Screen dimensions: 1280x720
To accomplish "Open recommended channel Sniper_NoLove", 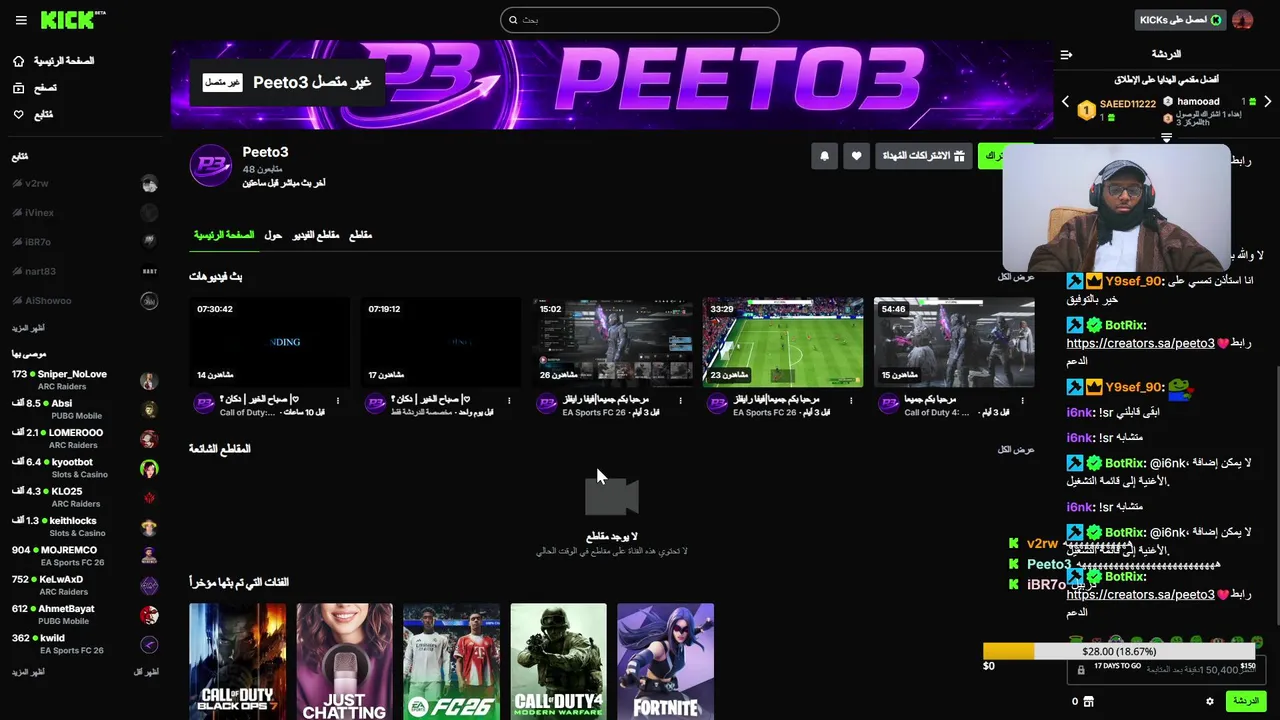I will [x=85, y=380].
